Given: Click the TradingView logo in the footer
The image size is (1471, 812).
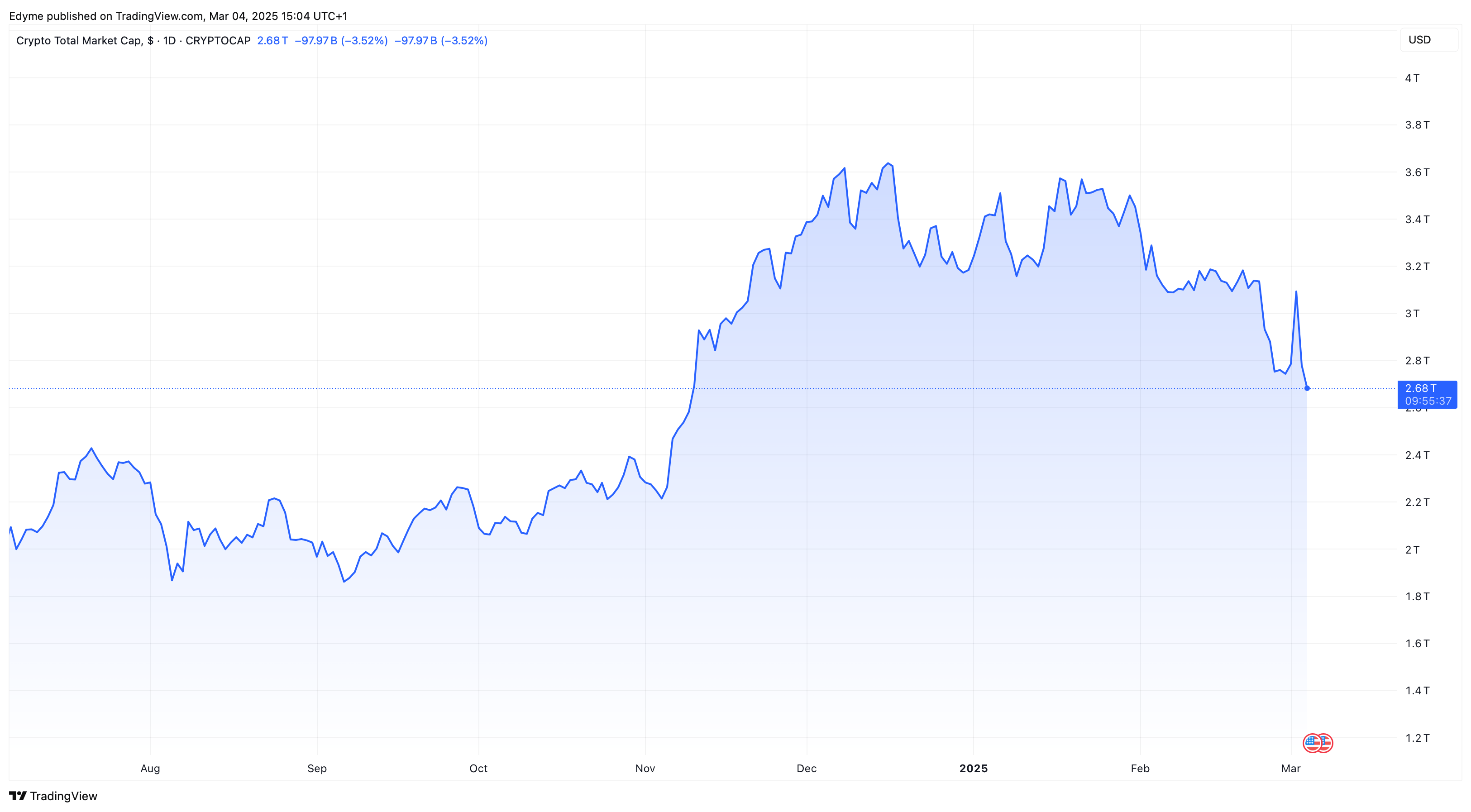Looking at the screenshot, I should pyautogui.click(x=53, y=796).
